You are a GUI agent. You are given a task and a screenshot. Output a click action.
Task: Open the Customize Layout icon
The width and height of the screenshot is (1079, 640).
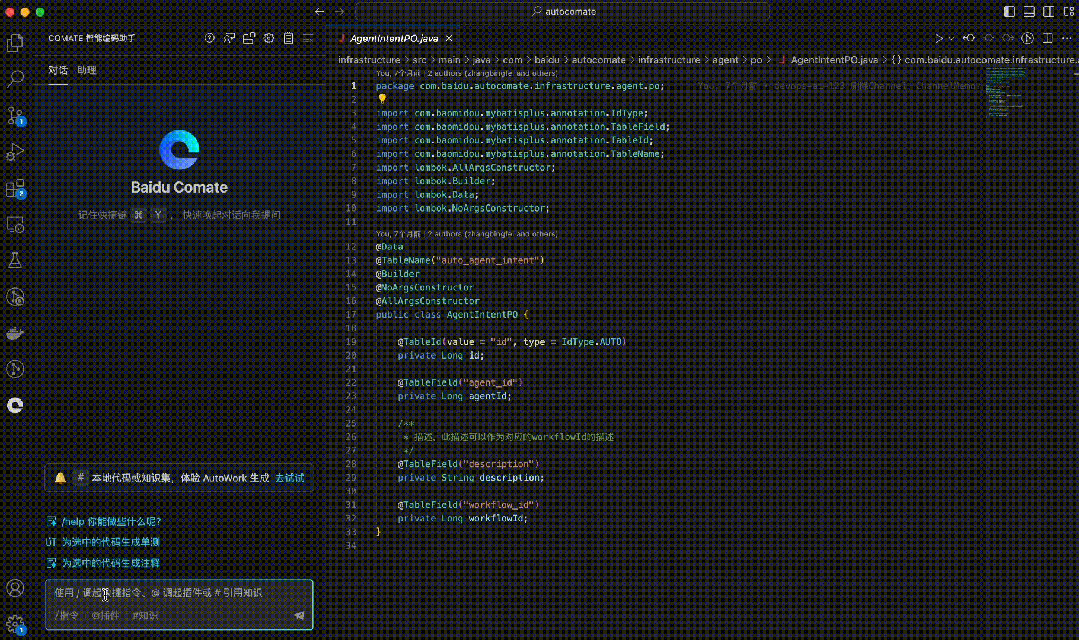[x=1069, y=12]
